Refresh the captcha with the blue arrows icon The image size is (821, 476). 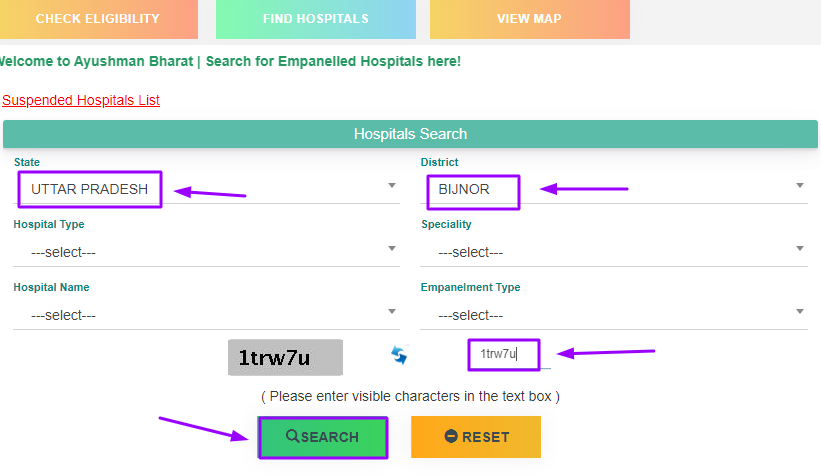tap(399, 355)
